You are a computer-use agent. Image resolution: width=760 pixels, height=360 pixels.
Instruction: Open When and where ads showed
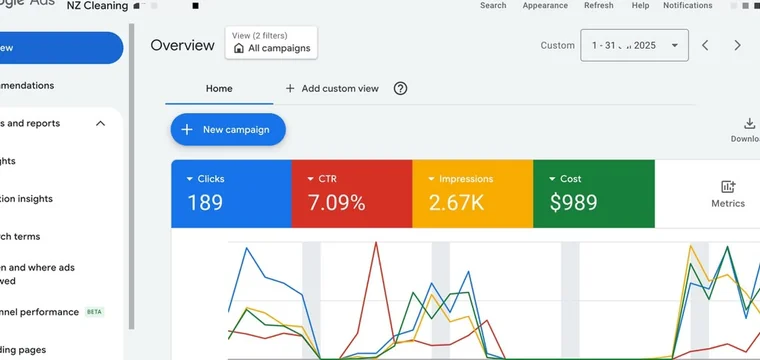tap(37, 274)
